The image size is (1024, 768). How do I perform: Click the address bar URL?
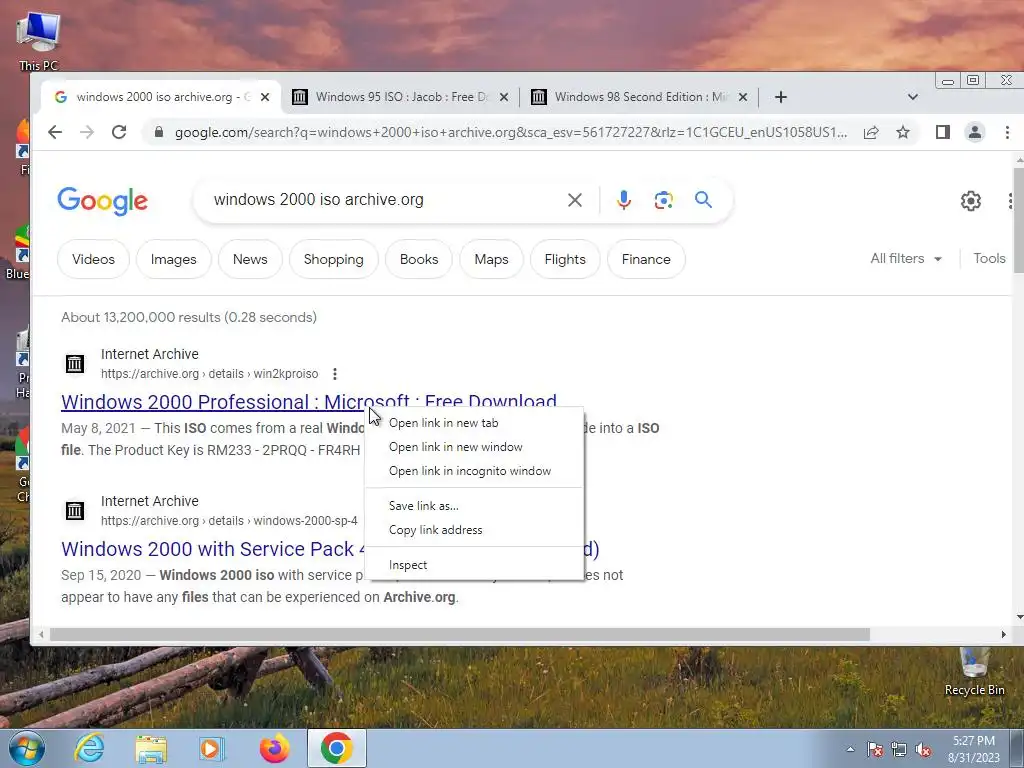(x=511, y=133)
